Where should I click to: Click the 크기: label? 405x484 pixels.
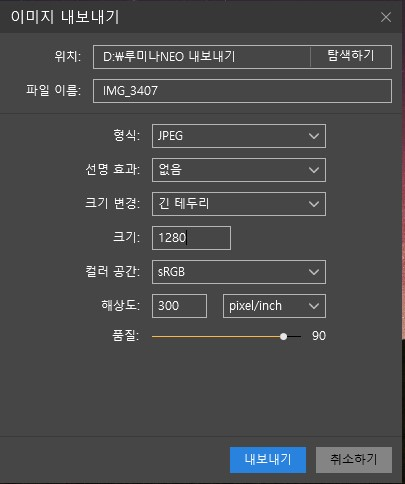[x=126, y=237]
